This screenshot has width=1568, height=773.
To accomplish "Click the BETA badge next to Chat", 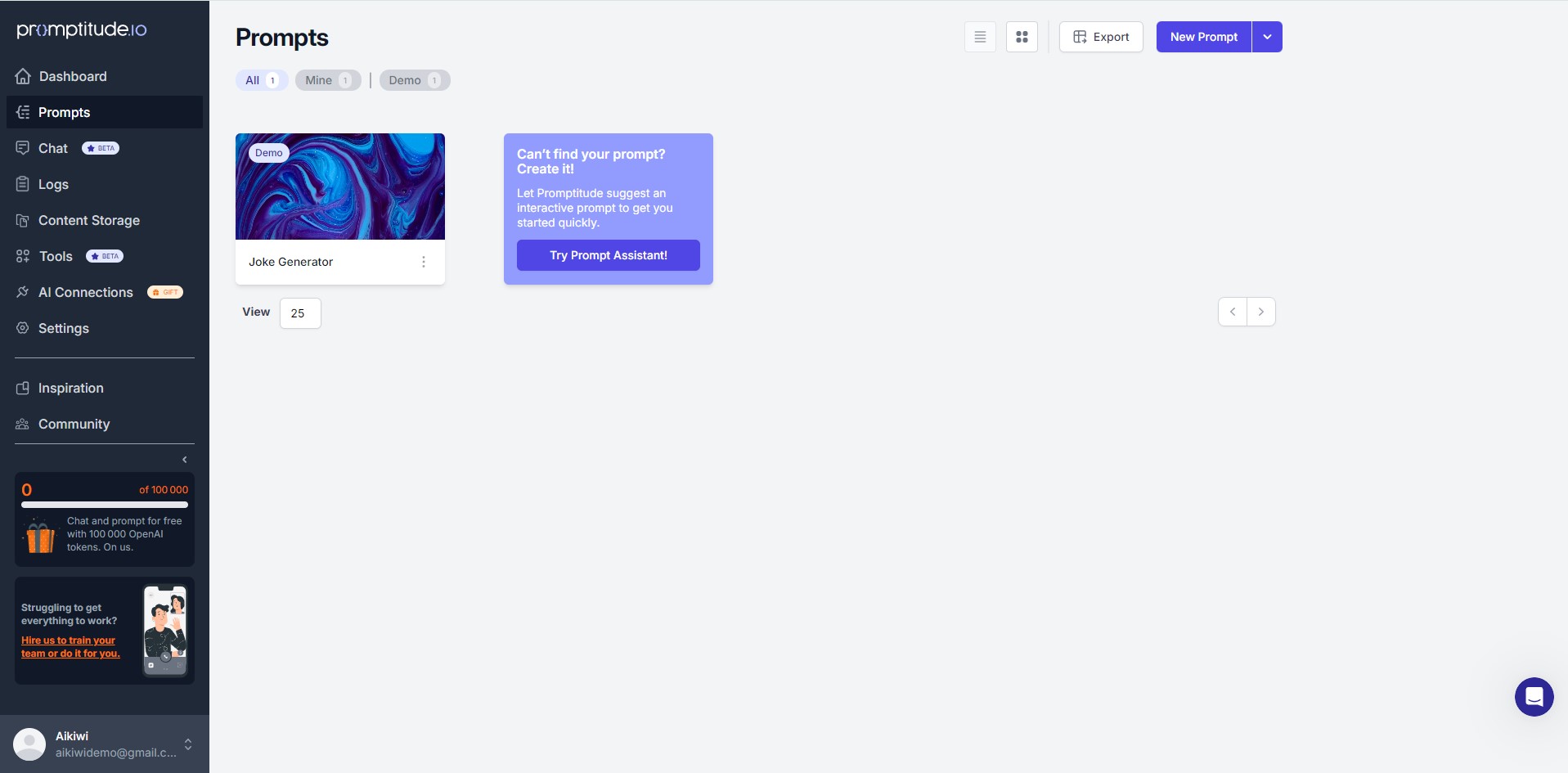I will click(101, 148).
